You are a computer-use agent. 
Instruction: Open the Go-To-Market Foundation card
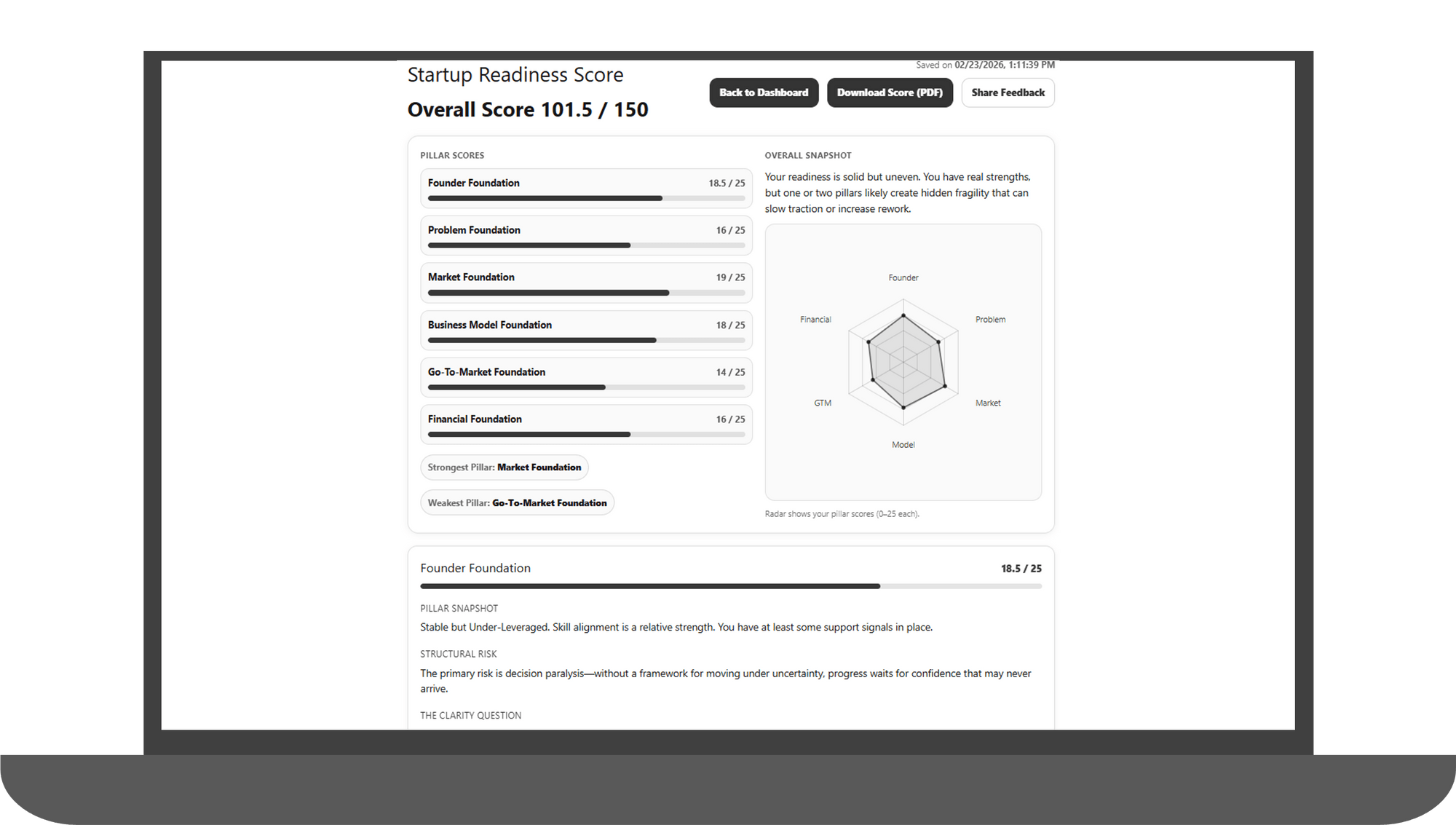586,377
